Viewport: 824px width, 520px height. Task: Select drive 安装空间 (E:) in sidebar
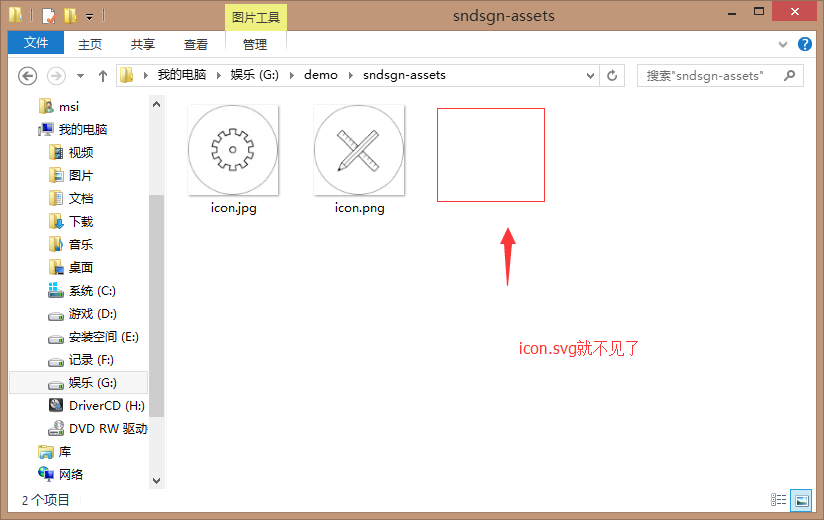click(104, 337)
